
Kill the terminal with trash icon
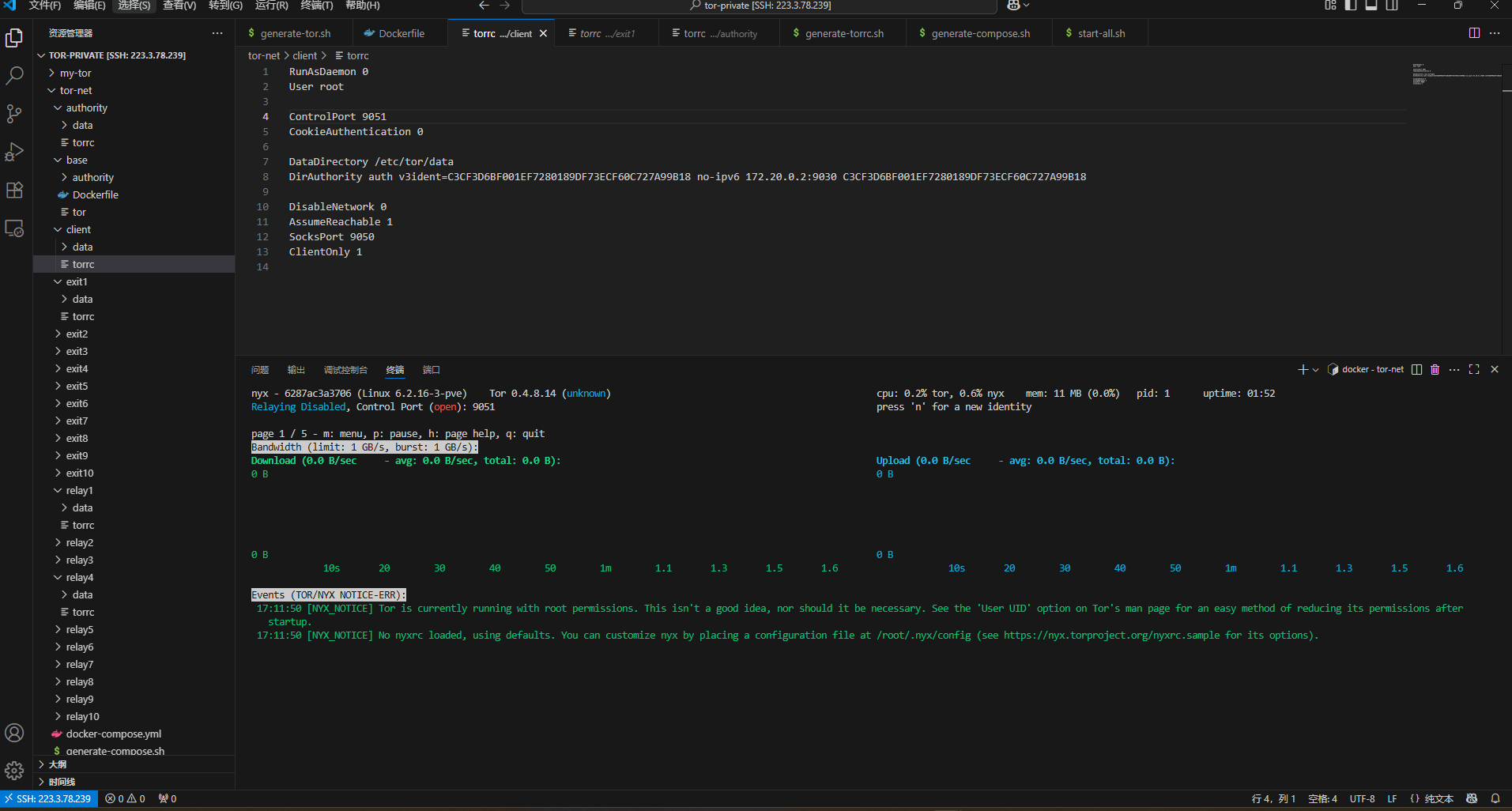click(1435, 369)
